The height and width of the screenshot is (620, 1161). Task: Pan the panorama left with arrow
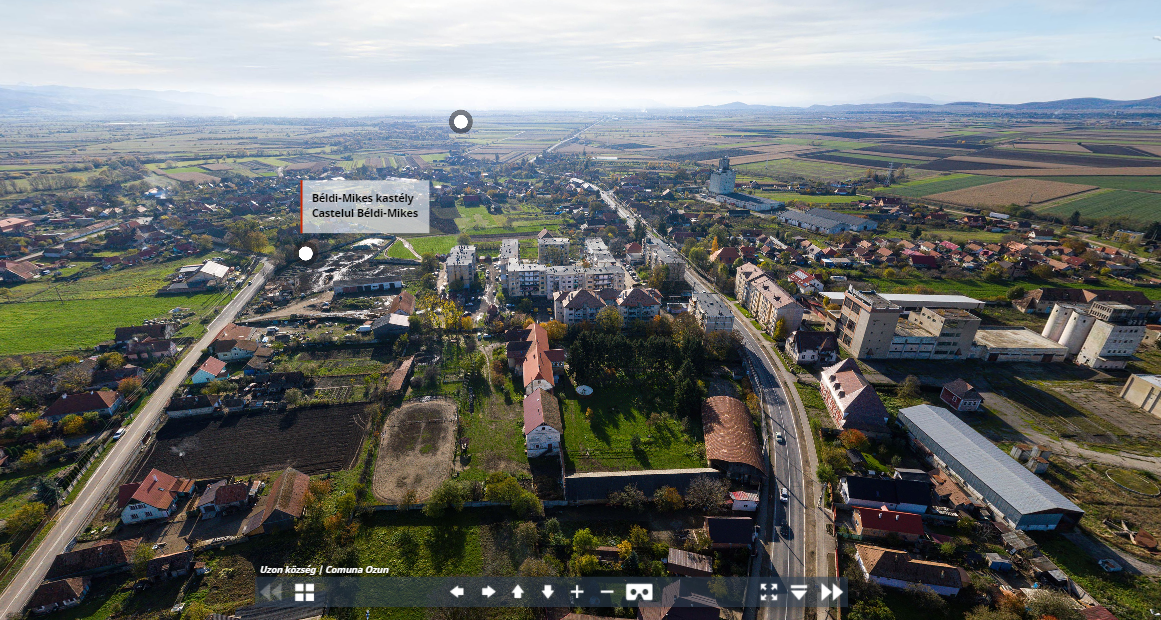click(x=457, y=592)
